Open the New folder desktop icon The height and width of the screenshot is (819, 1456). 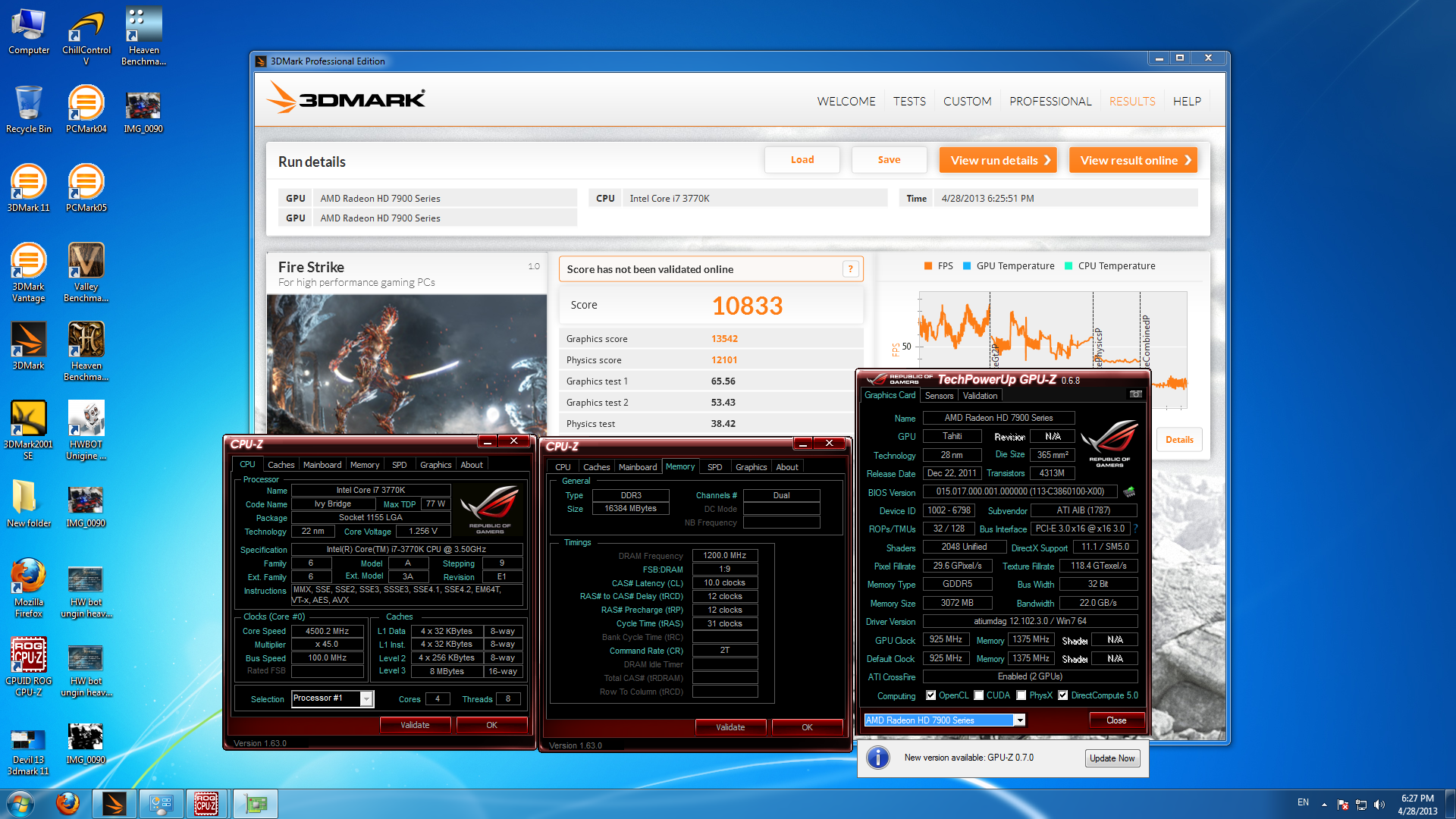(29, 504)
